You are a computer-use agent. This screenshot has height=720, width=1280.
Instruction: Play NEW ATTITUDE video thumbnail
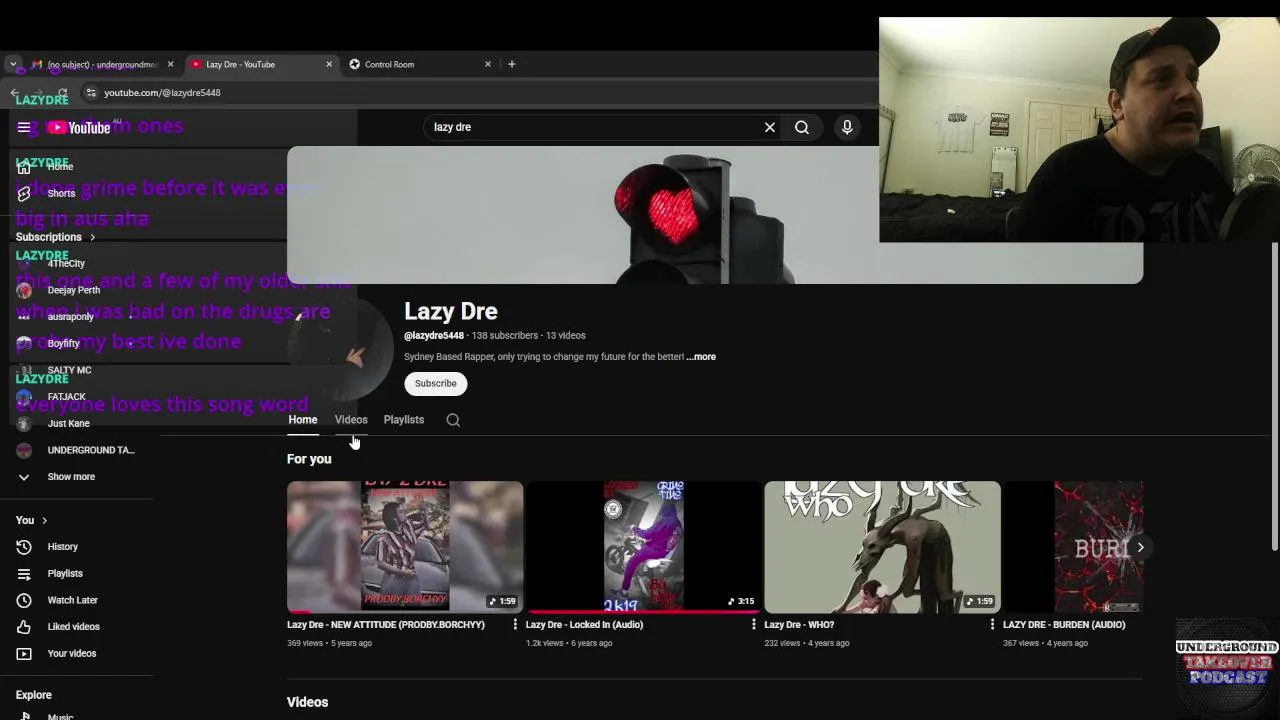point(405,546)
